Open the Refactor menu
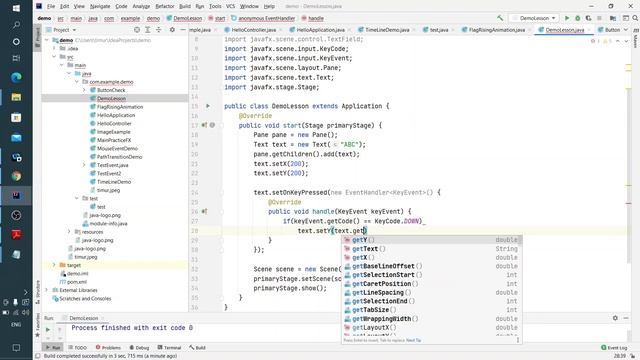The image size is (640, 360). tap(165, 6)
